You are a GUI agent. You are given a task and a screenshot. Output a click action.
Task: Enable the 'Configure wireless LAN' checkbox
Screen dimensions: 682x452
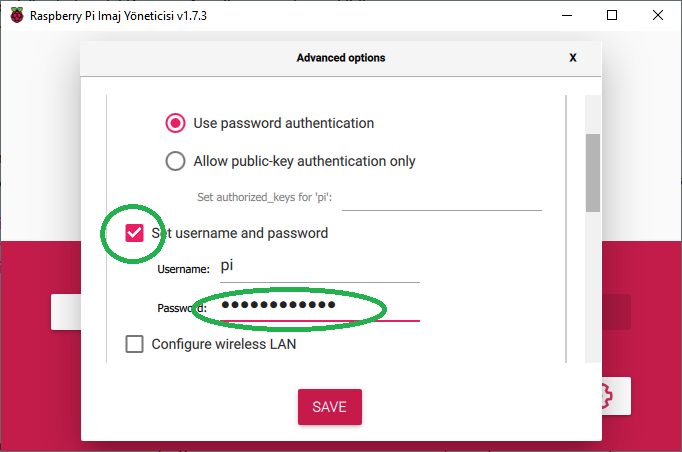click(135, 344)
